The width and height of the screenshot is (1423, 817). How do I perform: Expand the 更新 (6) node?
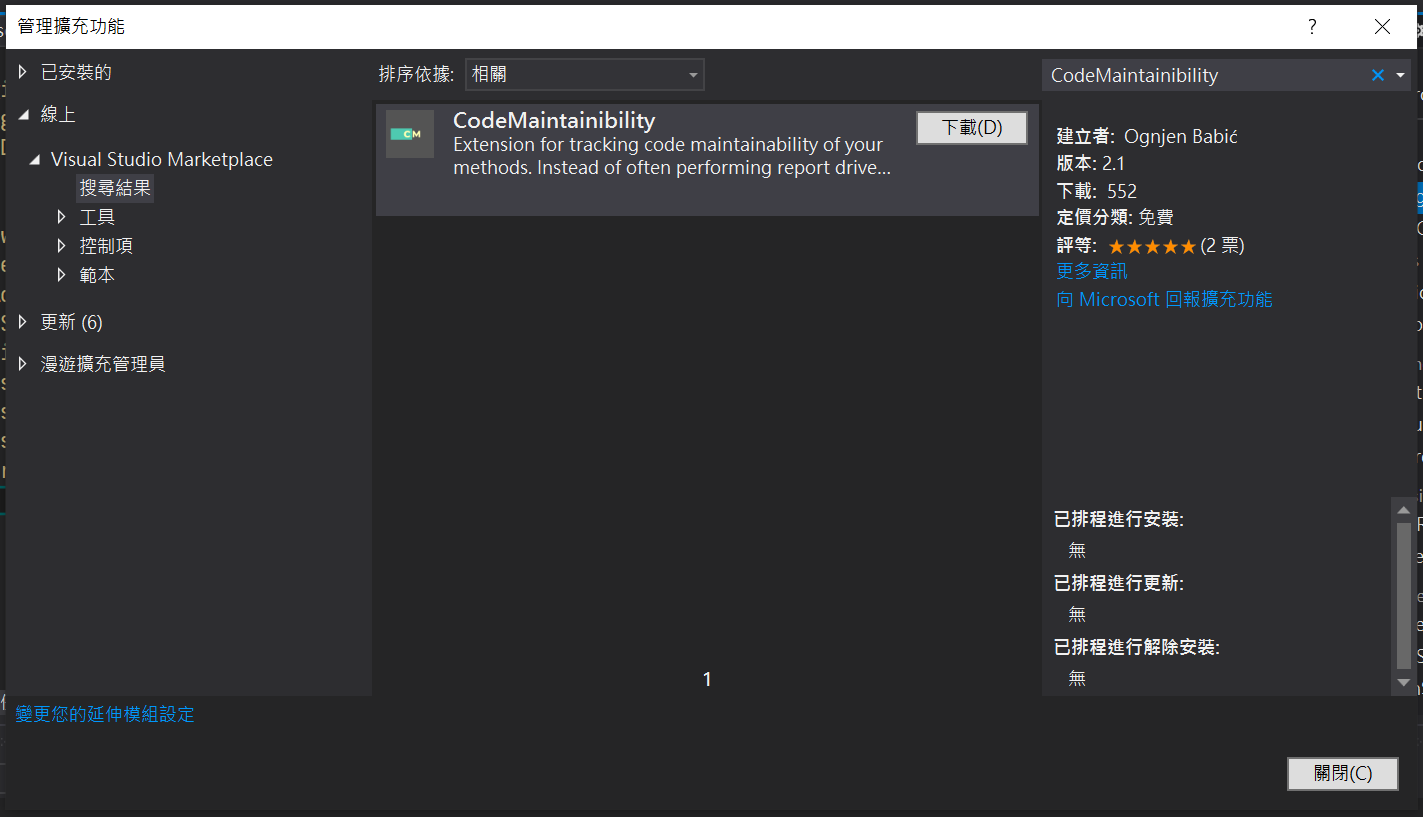(x=23, y=322)
